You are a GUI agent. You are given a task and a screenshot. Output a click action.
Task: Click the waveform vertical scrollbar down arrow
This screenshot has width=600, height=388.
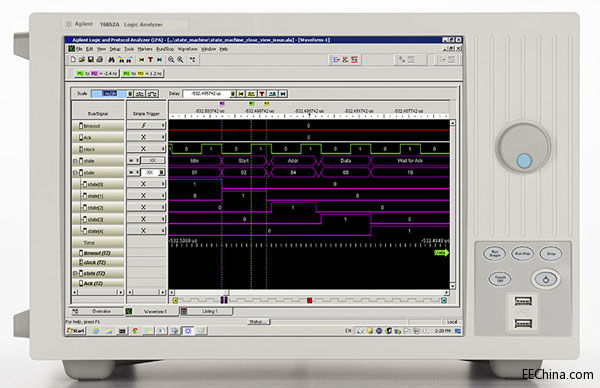coord(453,286)
